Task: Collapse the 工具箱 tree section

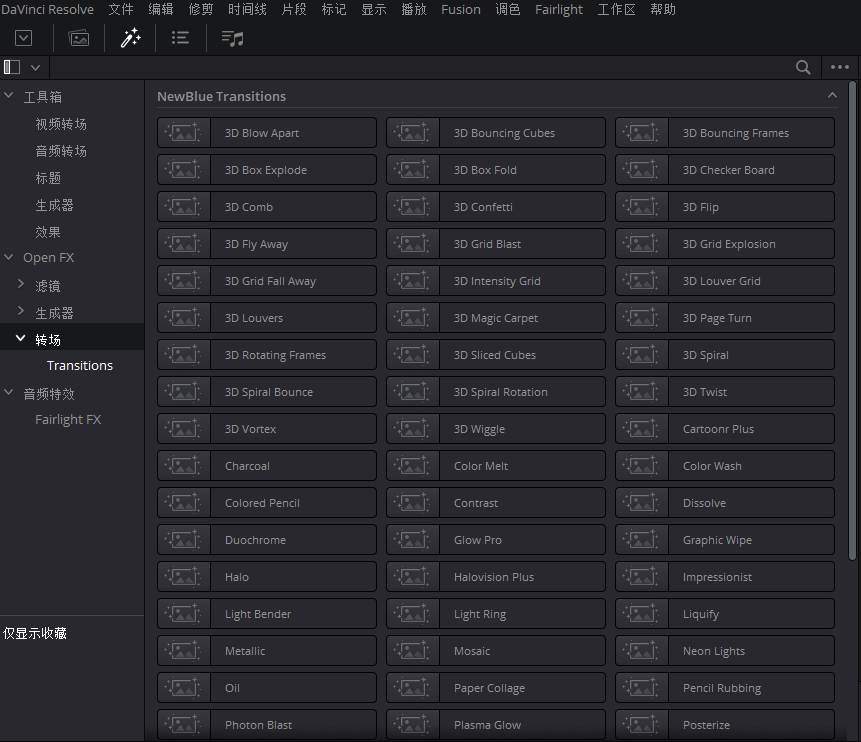Action: (9, 96)
